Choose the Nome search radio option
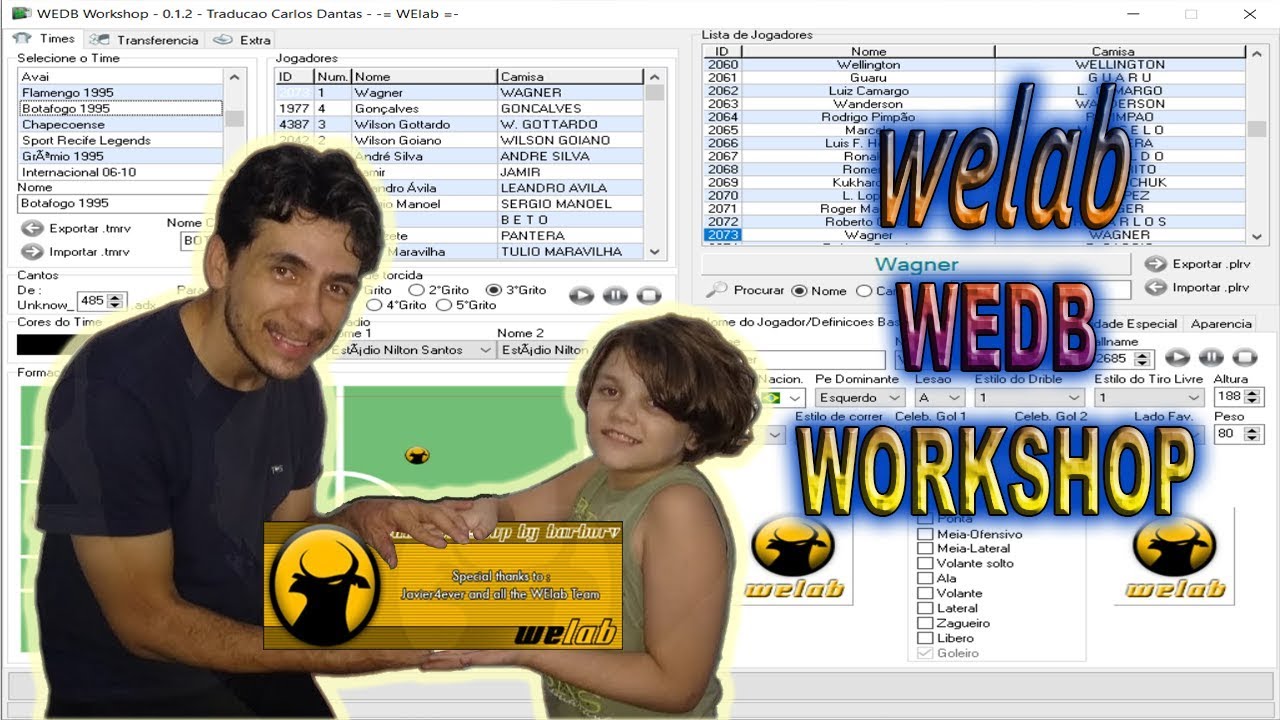This screenshot has width=1280, height=720. pos(799,291)
